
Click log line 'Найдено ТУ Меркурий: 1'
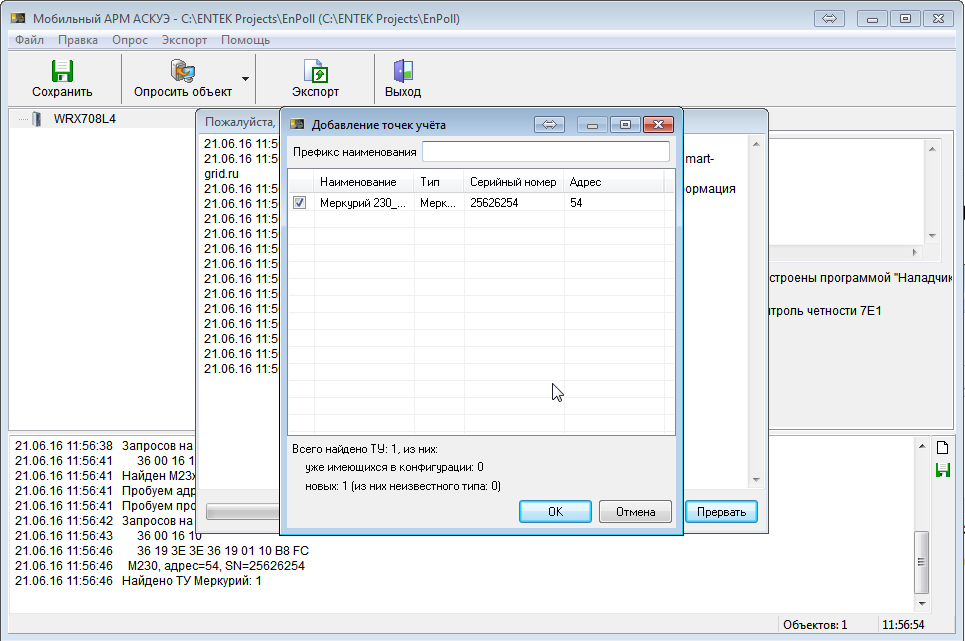tap(191, 581)
